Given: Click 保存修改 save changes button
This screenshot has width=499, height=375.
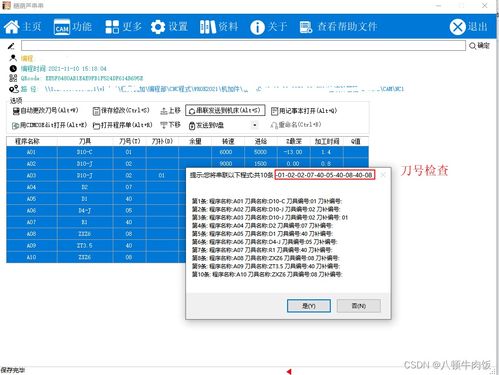Looking at the screenshot, I should click(x=121, y=110).
